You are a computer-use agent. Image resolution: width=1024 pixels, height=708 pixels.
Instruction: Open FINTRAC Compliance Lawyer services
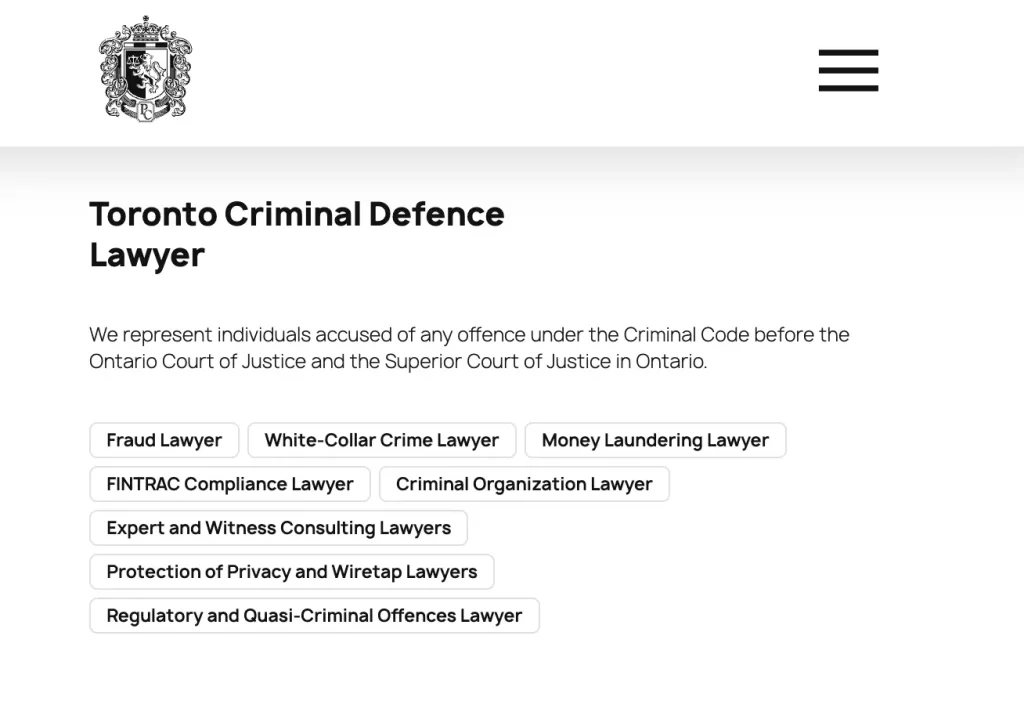[x=229, y=484]
